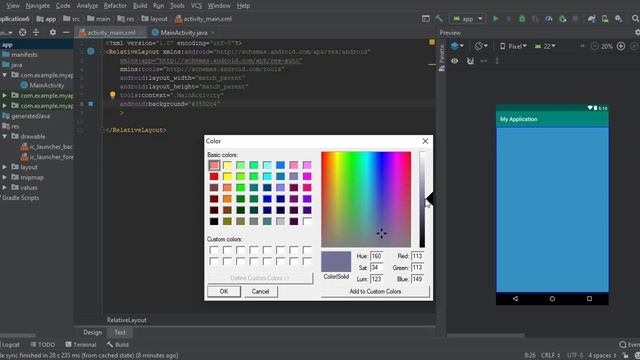Image resolution: width=640 pixels, height=360 pixels.
Task: Click the Blue value input field
Action: point(418,279)
